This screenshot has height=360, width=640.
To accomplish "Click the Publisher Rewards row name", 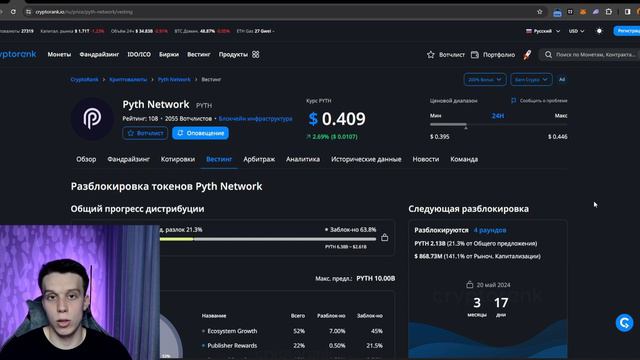I will point(232,345).
